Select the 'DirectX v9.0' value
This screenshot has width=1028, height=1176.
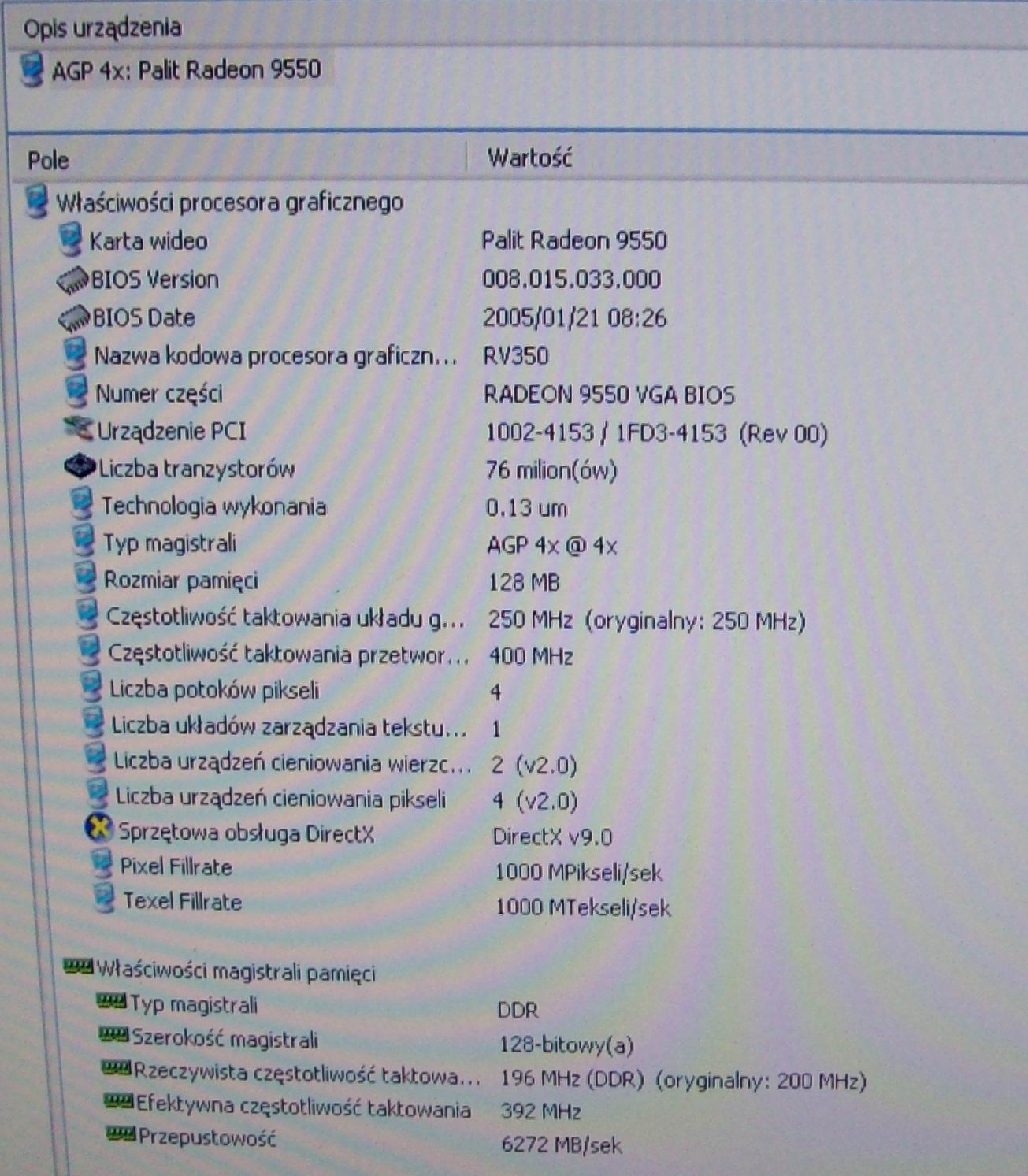[552, 837]
